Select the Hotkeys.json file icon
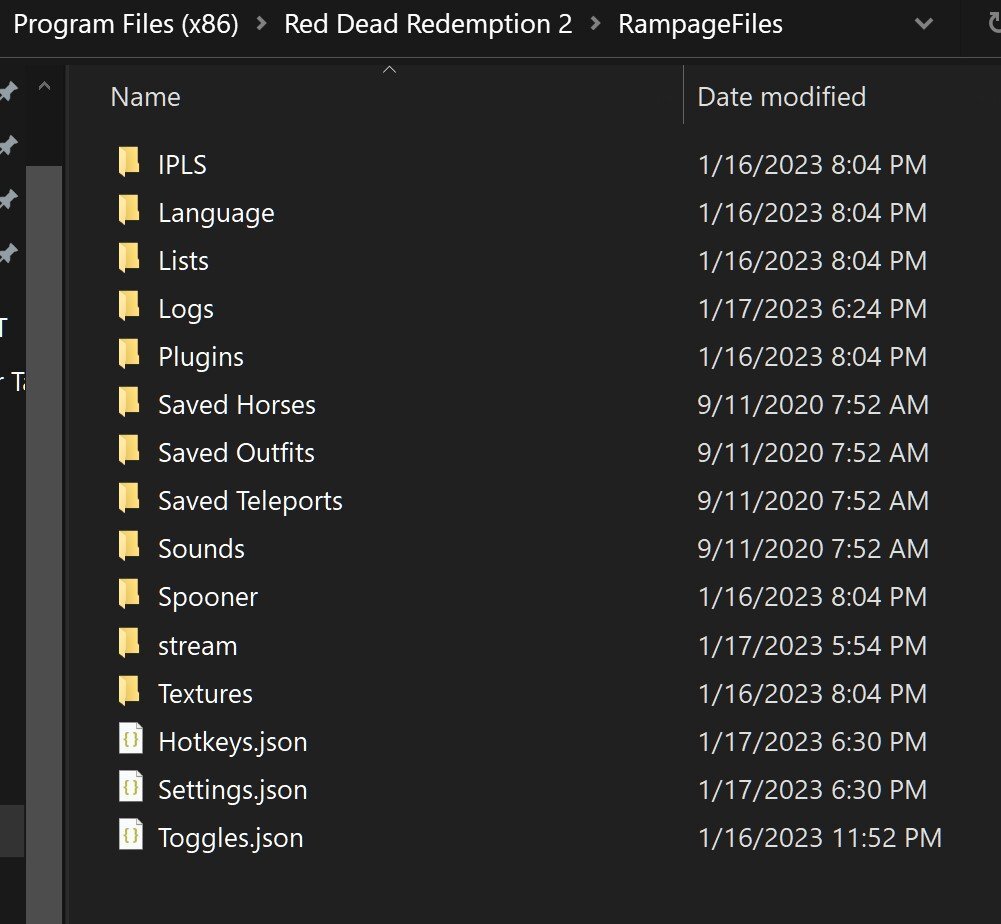This screenshot has width=1001, height=924. (130, 741)
